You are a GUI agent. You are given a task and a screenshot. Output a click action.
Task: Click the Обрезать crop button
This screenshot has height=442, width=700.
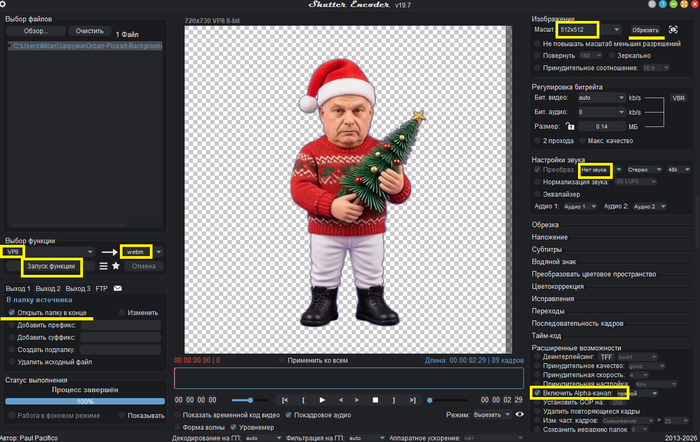point(645,30)
